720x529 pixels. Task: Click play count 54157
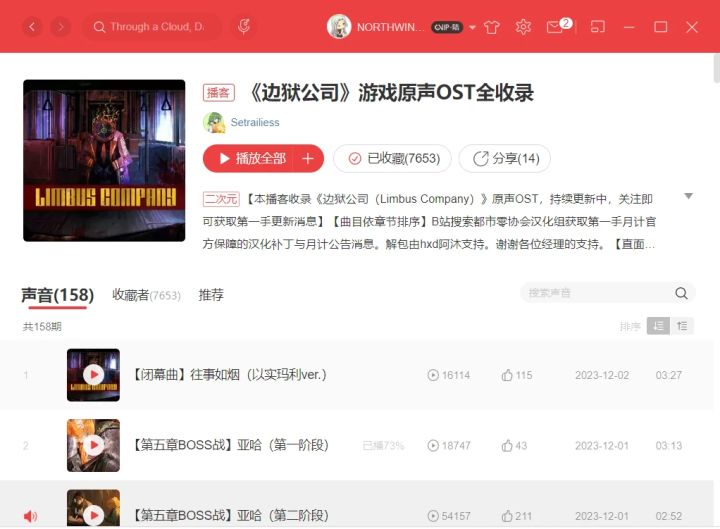pos(449,516)
